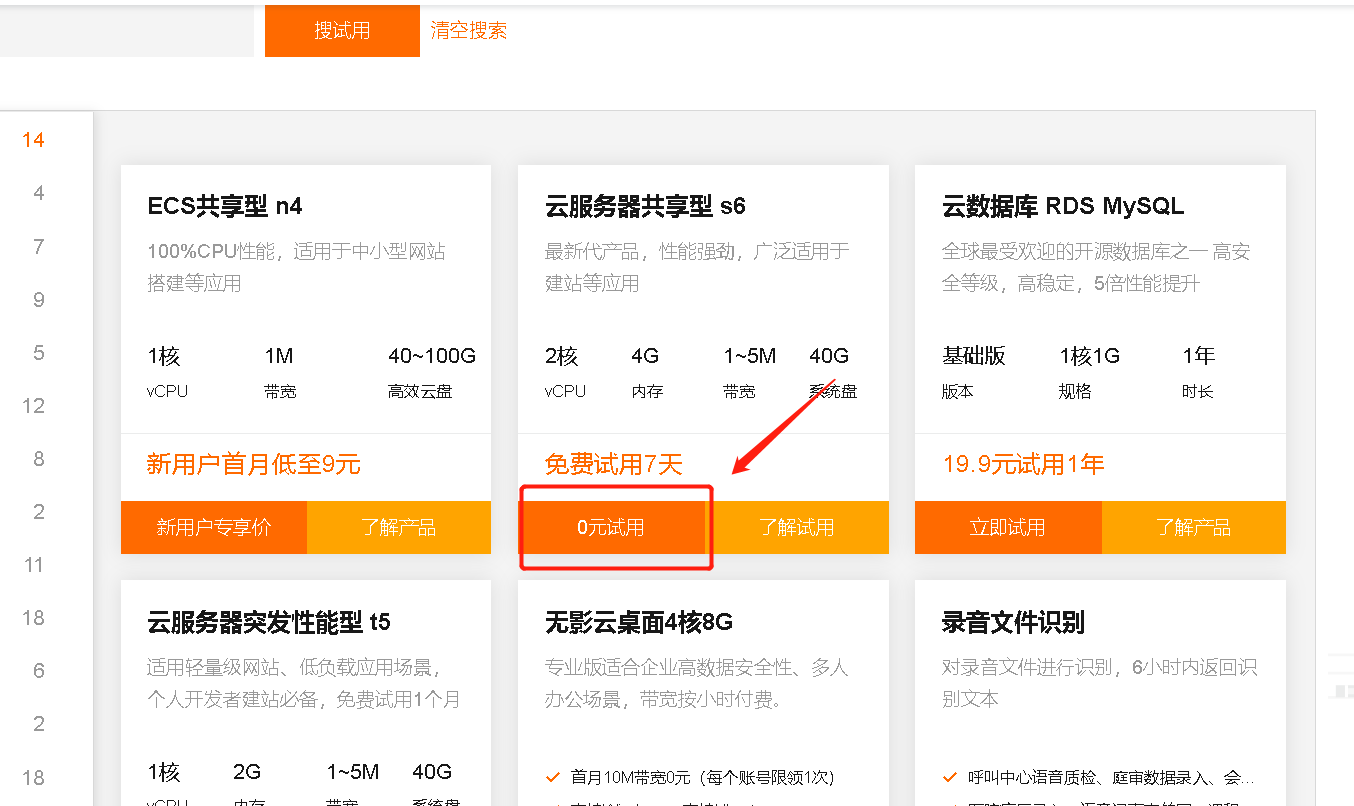
Task: Click the 新用户首月低至9元 price text
Action: click(x=254, y=464)
